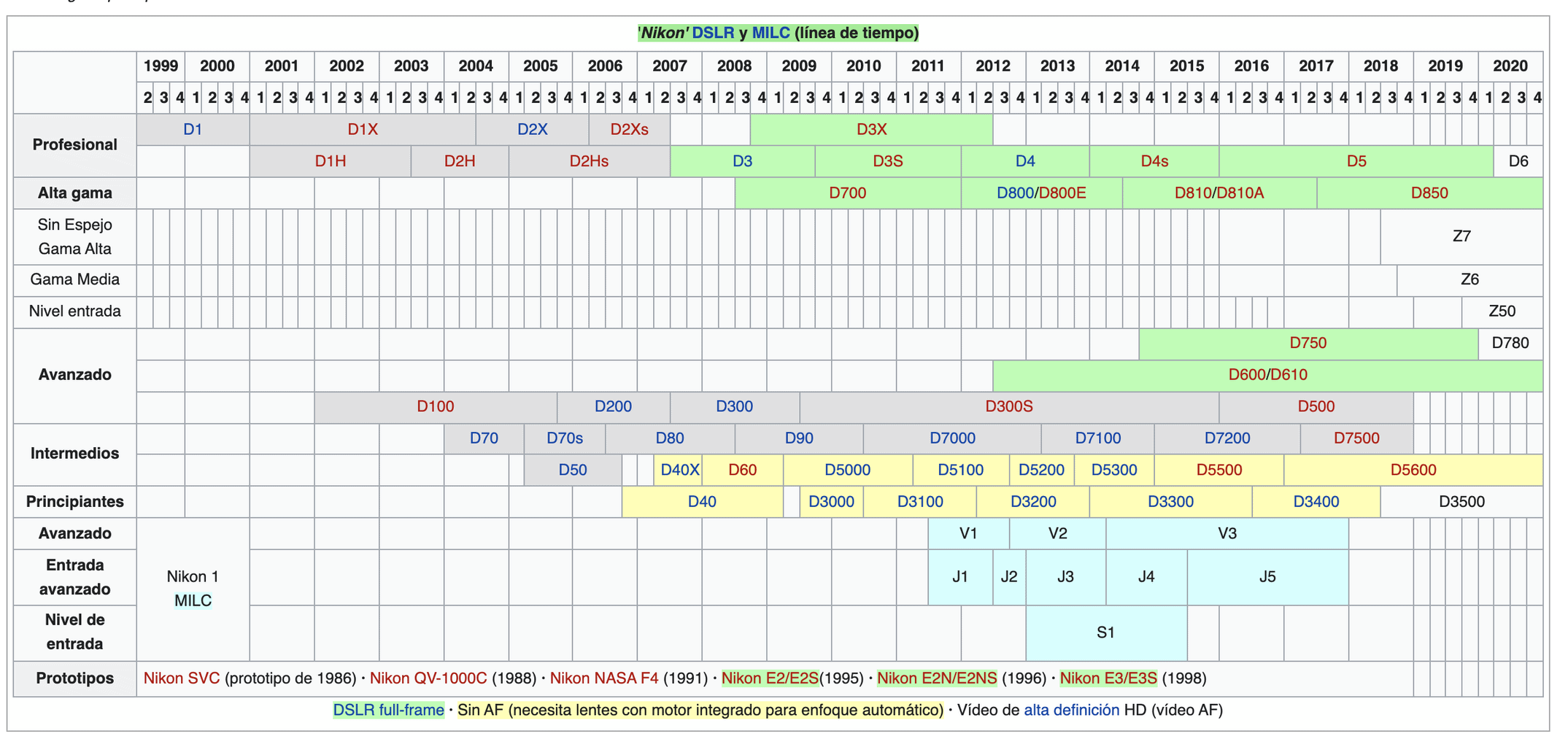The width and height of the screenshot is (1568, 747).
Task: Open the D700 link in Alta gama
Action: coord(847,193)
